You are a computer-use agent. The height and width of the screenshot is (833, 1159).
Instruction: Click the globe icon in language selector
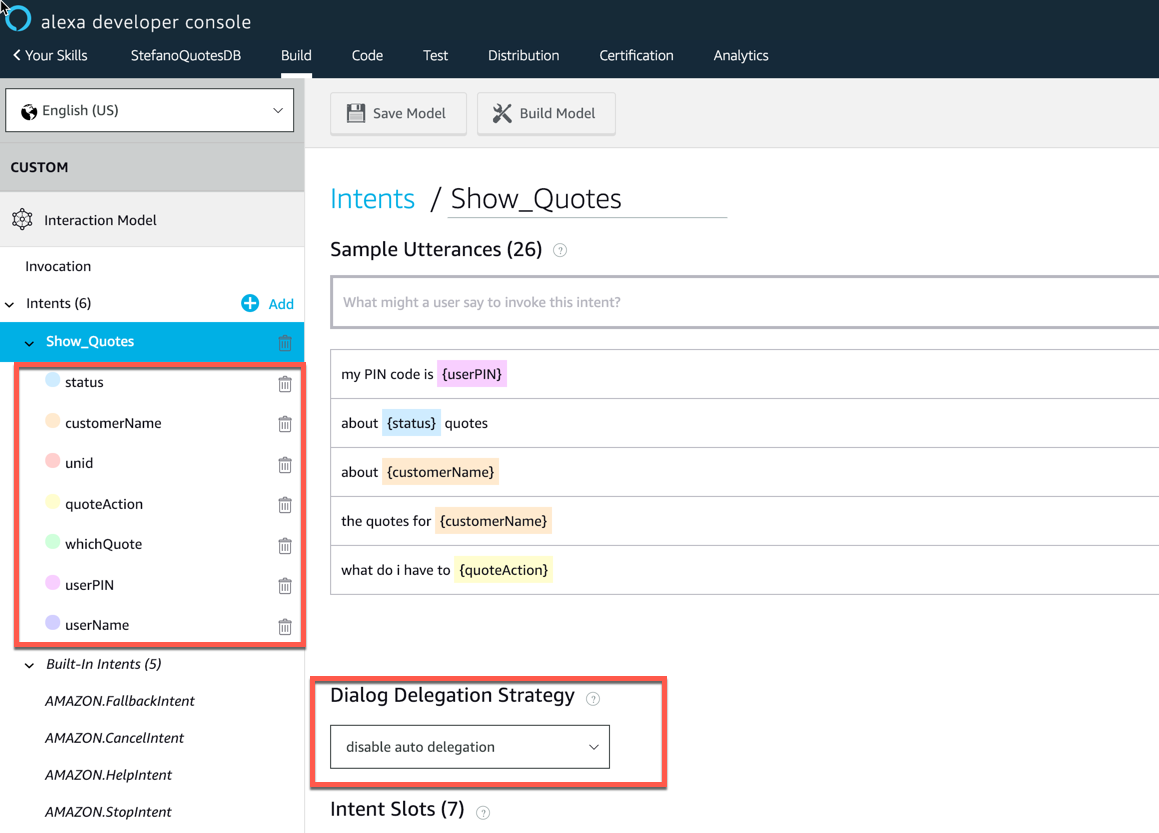[x=29, y=112]
